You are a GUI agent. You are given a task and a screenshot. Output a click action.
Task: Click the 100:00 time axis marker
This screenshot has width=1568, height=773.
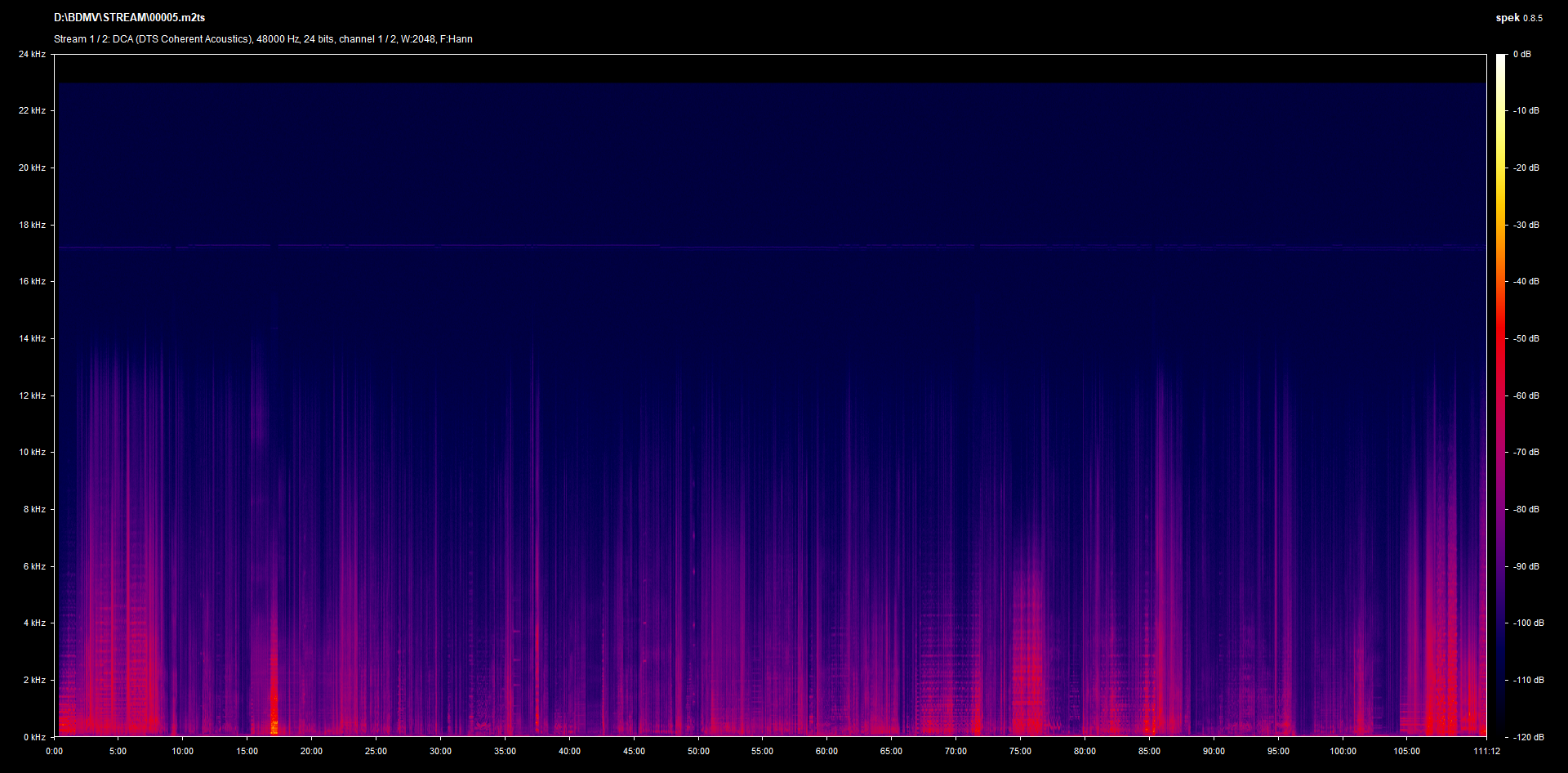pyautogui.click(x=1343, y=751)
